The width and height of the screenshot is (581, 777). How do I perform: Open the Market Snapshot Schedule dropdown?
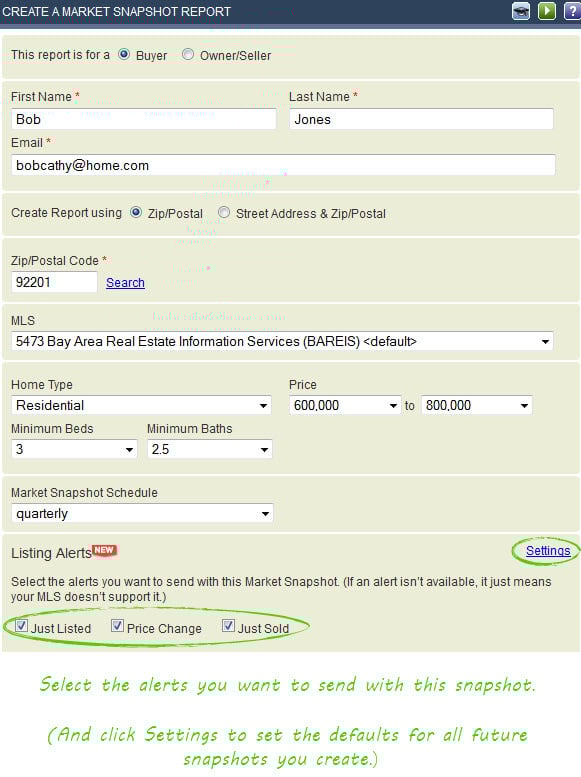pyautogui.click(x=142, y=513)
